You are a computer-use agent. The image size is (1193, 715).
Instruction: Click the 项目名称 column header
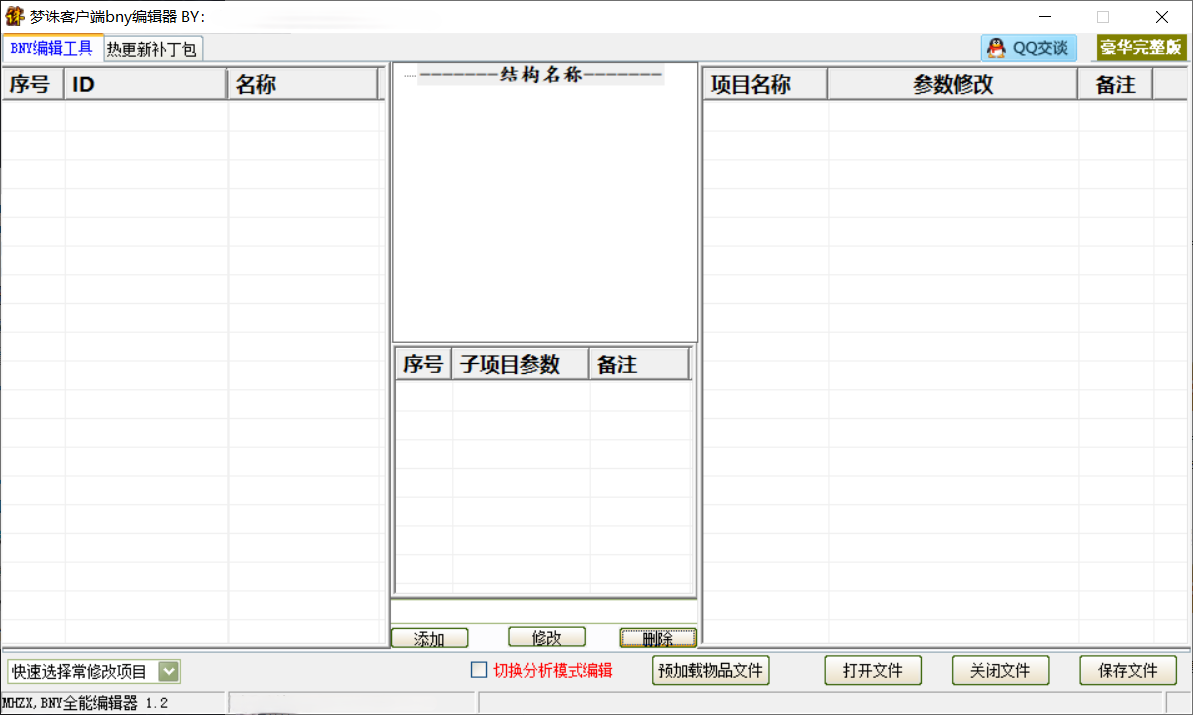765,85
